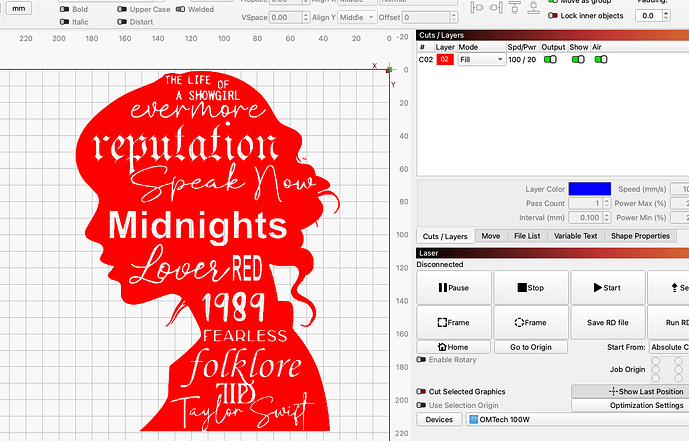The image size is (689, 441).
Task: Switch to the Move tab
Action: [491, 236]
